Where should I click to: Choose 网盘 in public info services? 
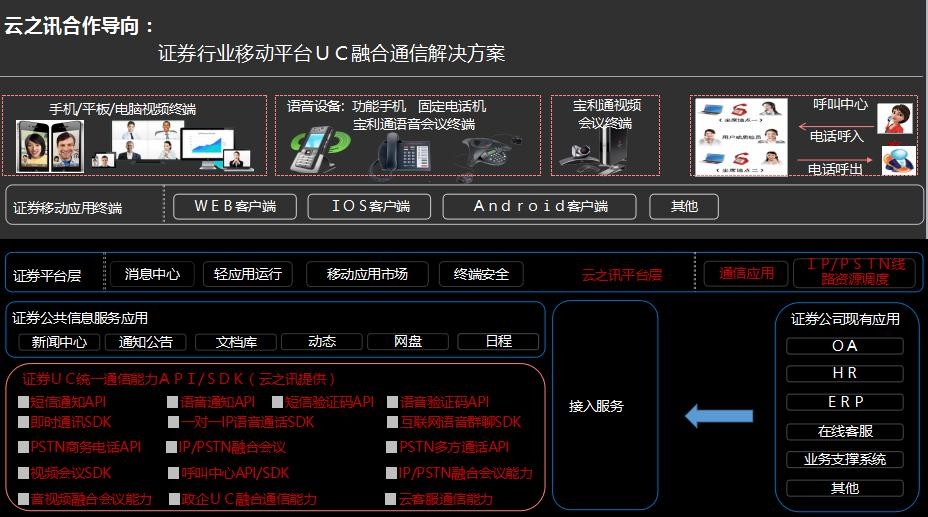pos(407,342)
